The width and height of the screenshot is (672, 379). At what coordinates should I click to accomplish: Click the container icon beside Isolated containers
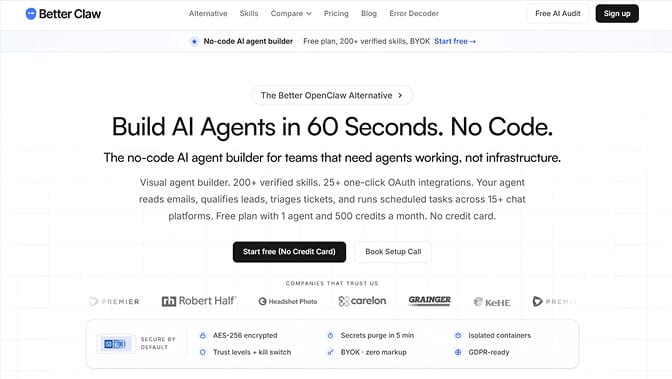click(458, 335)
